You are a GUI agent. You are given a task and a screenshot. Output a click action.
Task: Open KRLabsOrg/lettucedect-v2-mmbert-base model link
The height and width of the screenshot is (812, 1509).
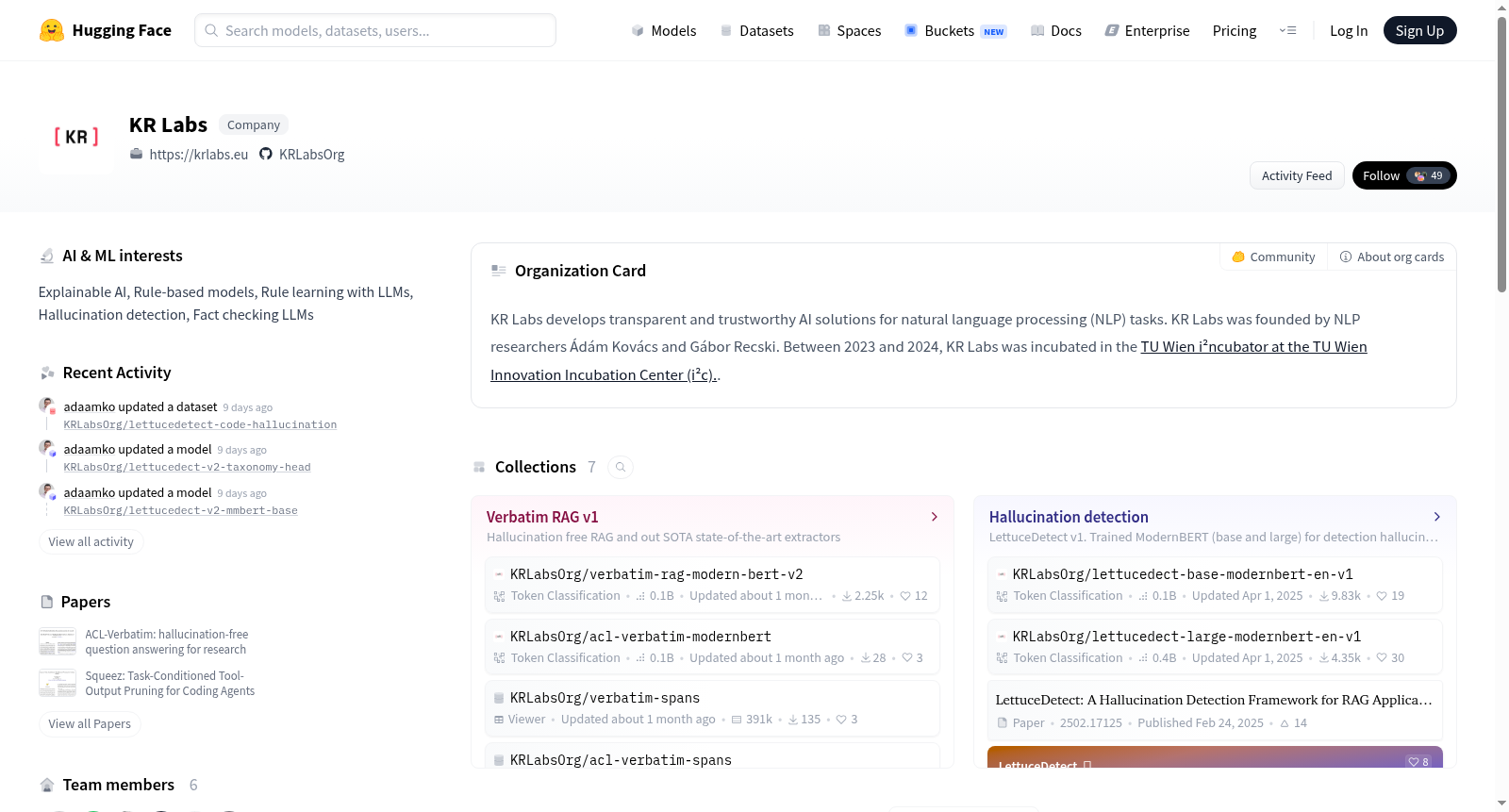[x=180, y=510]
